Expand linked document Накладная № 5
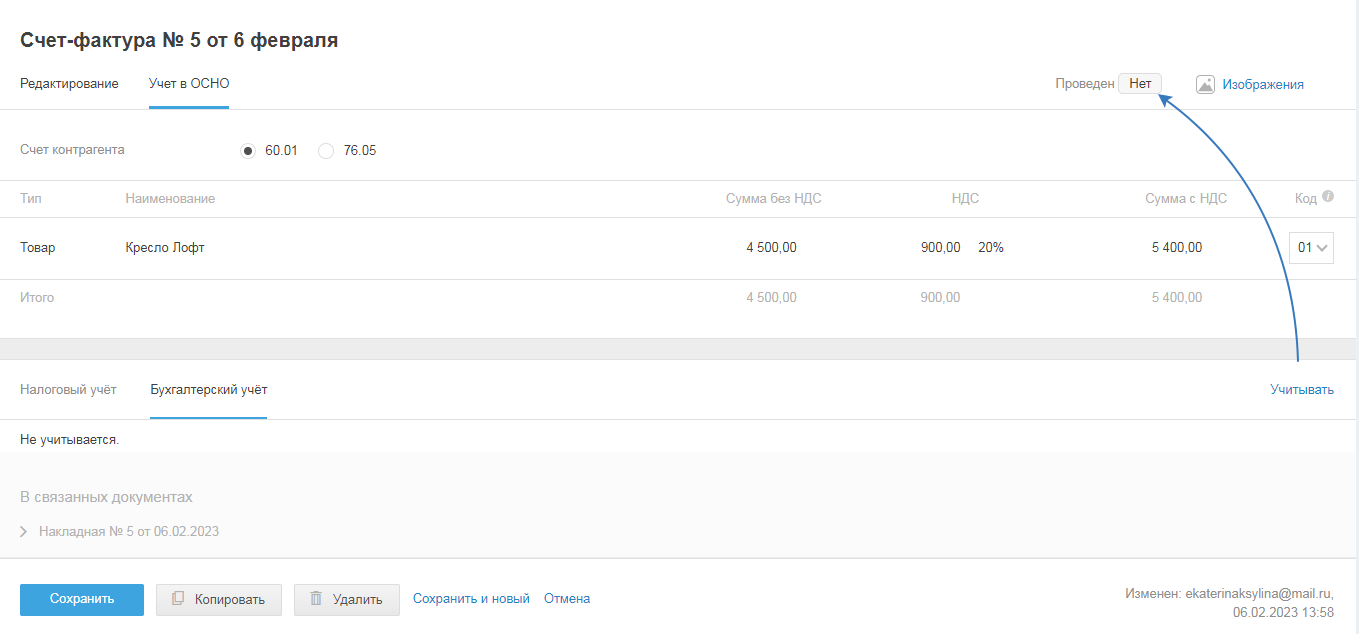Screen dimensions: 1359x634 (24, 532)
